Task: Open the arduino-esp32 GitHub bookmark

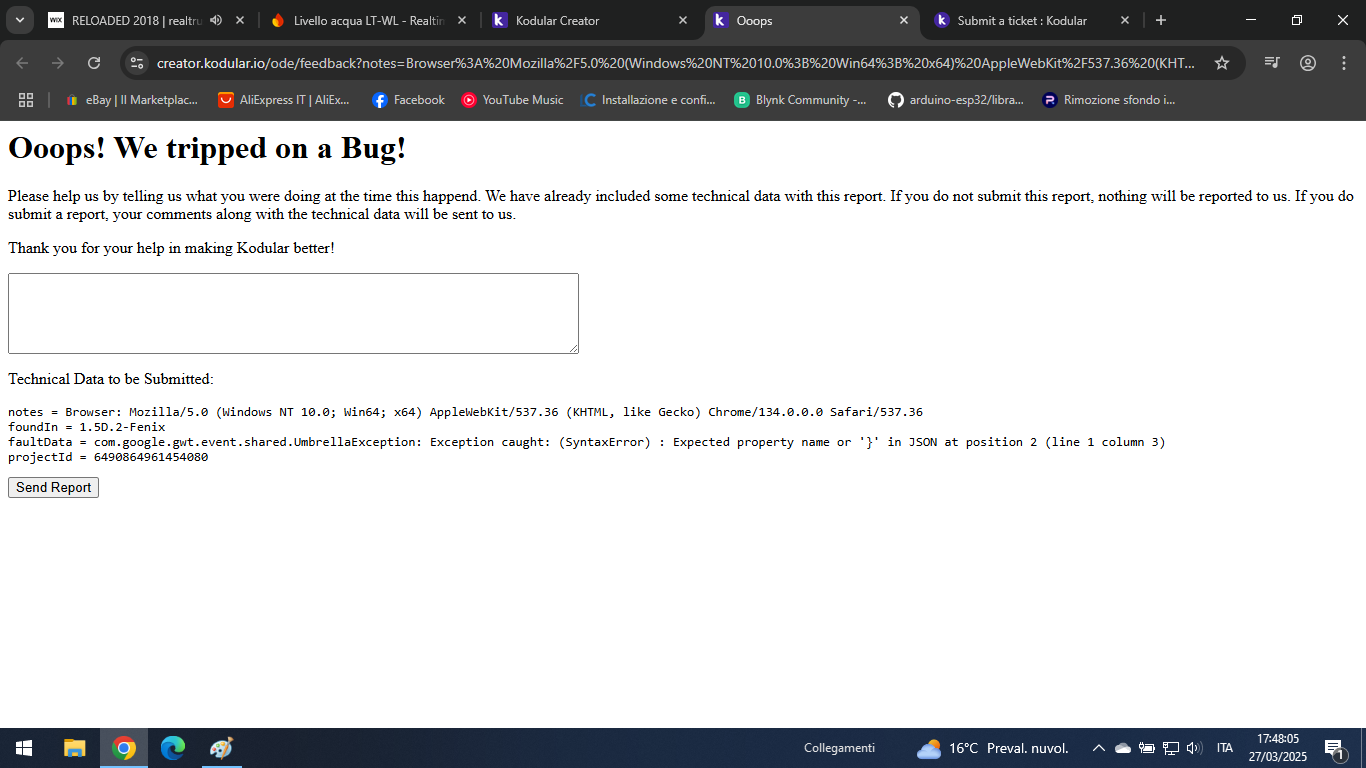Action: (957, 99)
